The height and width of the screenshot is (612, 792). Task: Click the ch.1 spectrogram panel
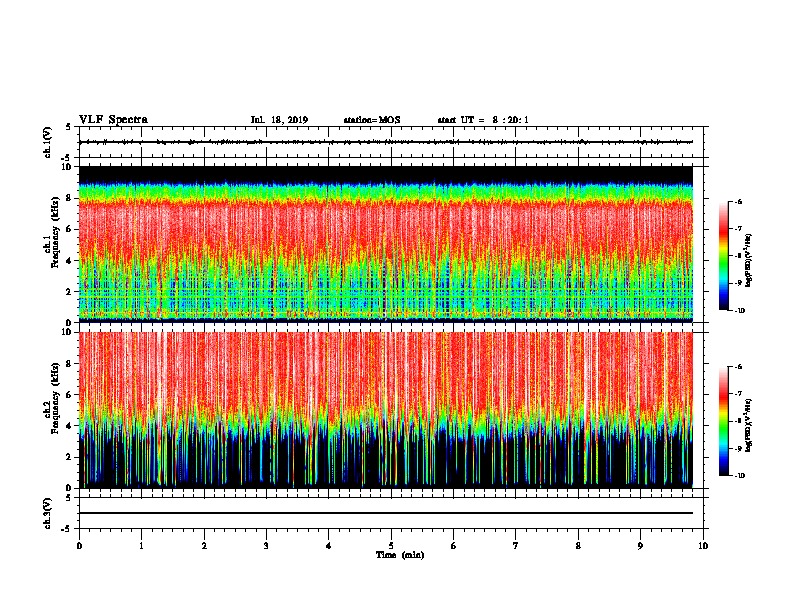point(386,244)
